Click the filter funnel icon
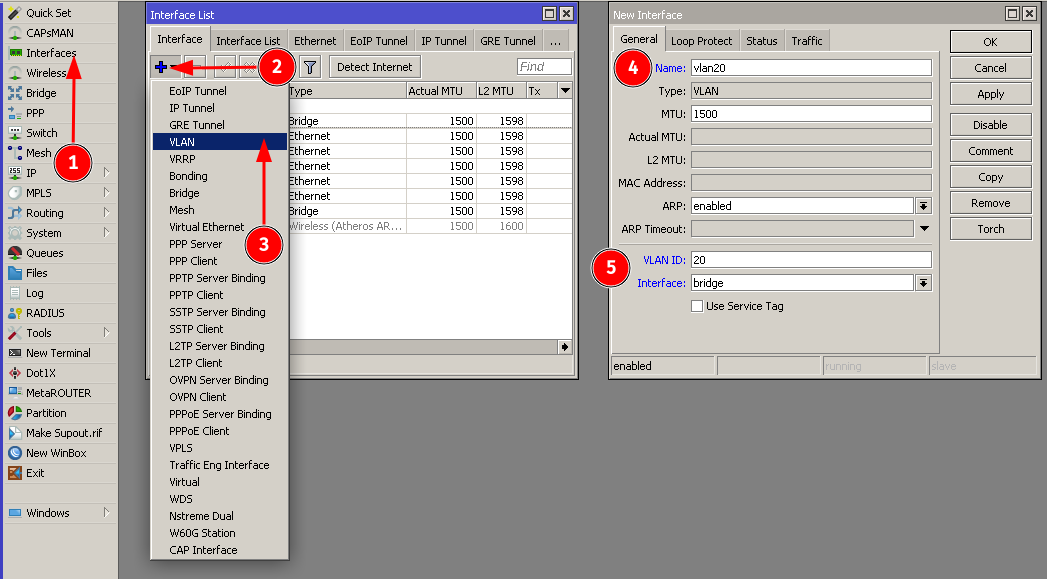This screenshot has height=579, width=1047. (x=311, y=67)
